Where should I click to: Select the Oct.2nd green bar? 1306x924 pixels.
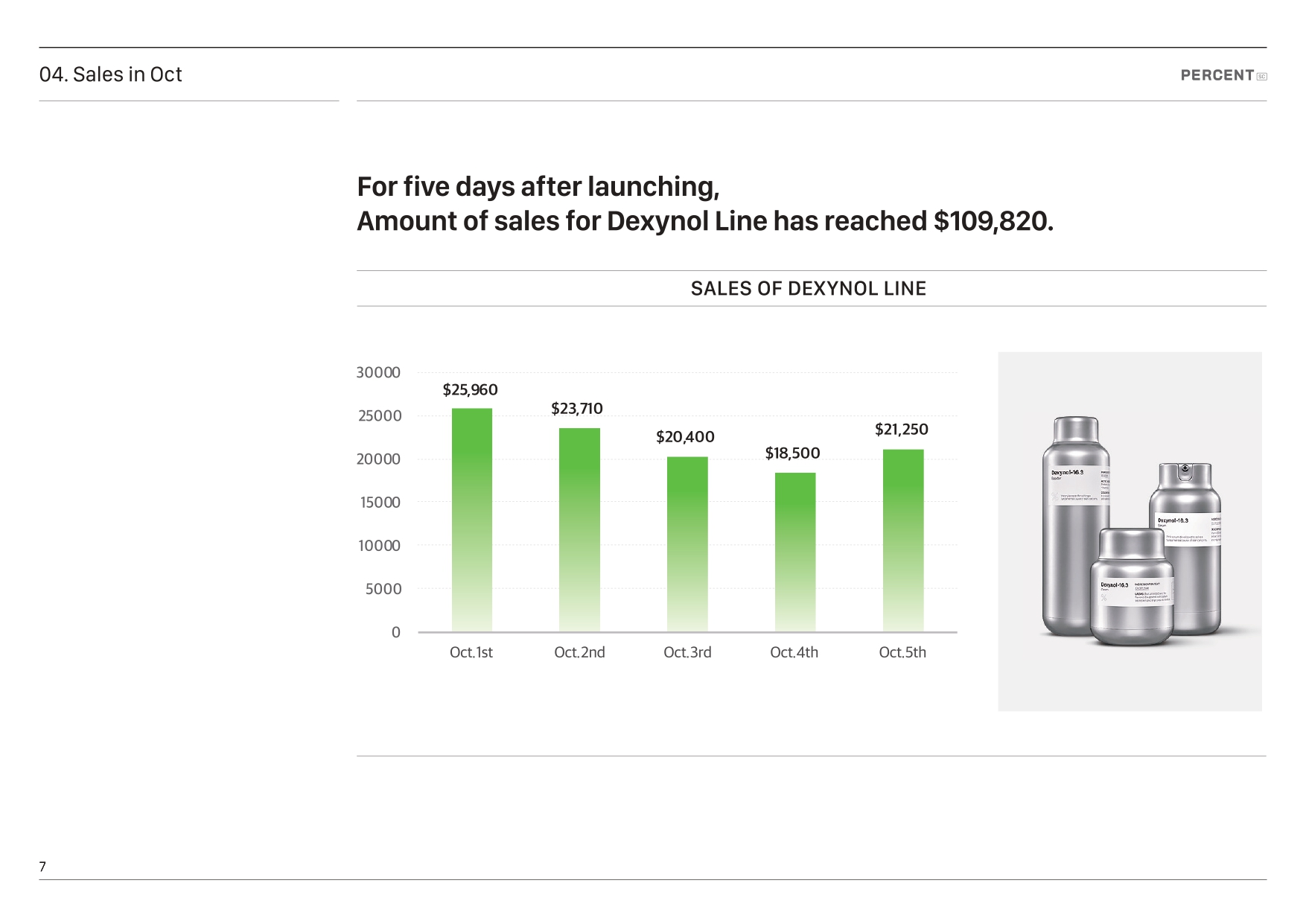click(x=579, y=530)
